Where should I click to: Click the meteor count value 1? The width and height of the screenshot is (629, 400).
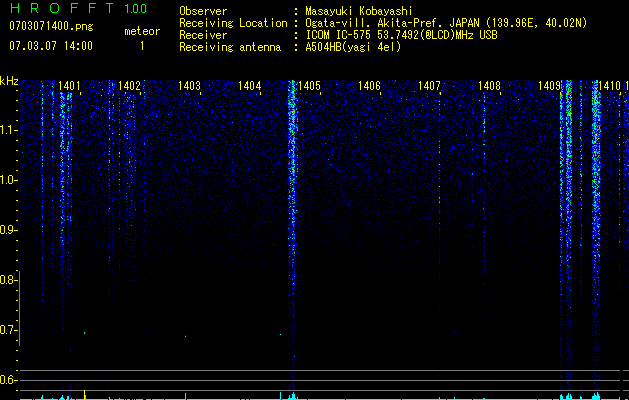(142, 46)
